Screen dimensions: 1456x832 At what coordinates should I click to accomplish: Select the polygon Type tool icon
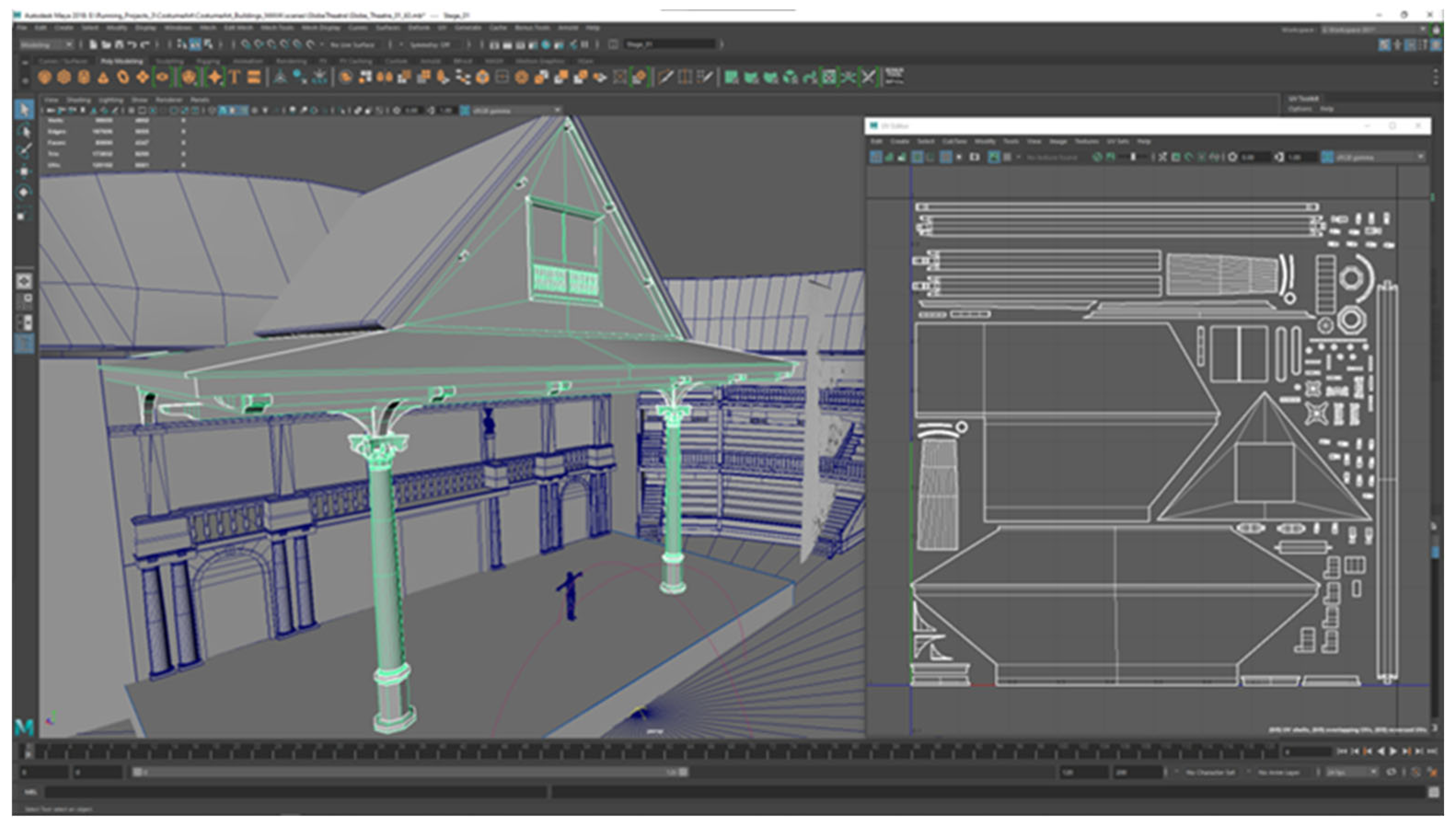click(234, 77)
